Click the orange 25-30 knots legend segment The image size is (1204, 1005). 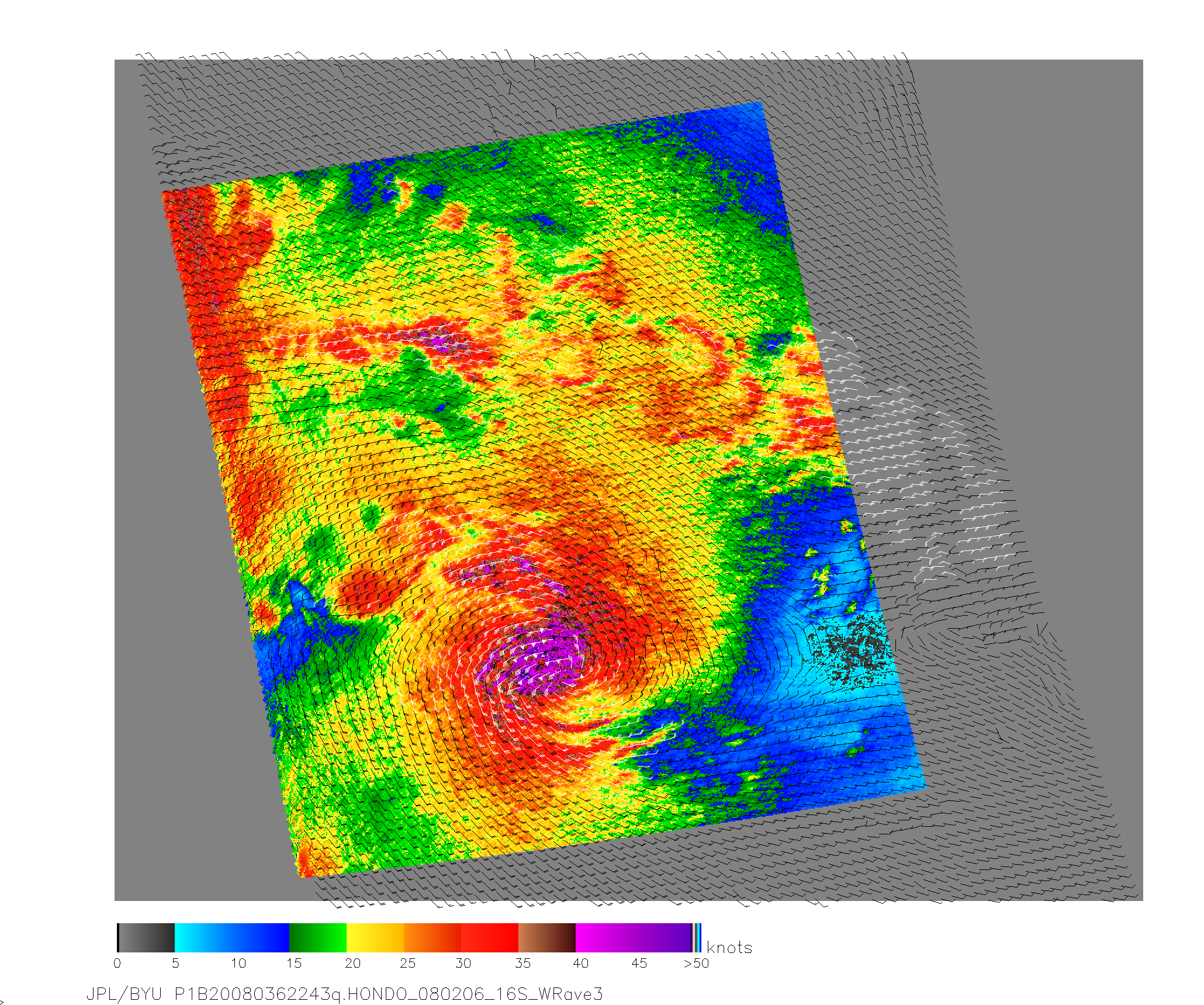[x=433, y=938]
